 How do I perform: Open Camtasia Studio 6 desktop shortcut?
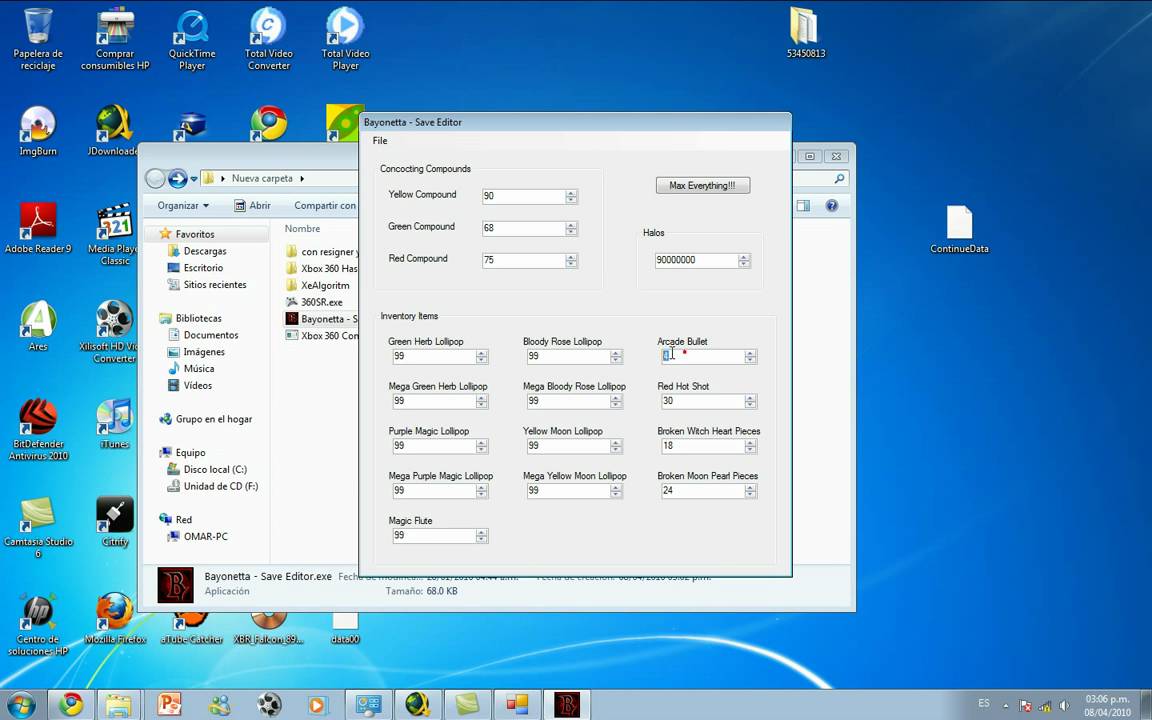[x=38, y=528]
